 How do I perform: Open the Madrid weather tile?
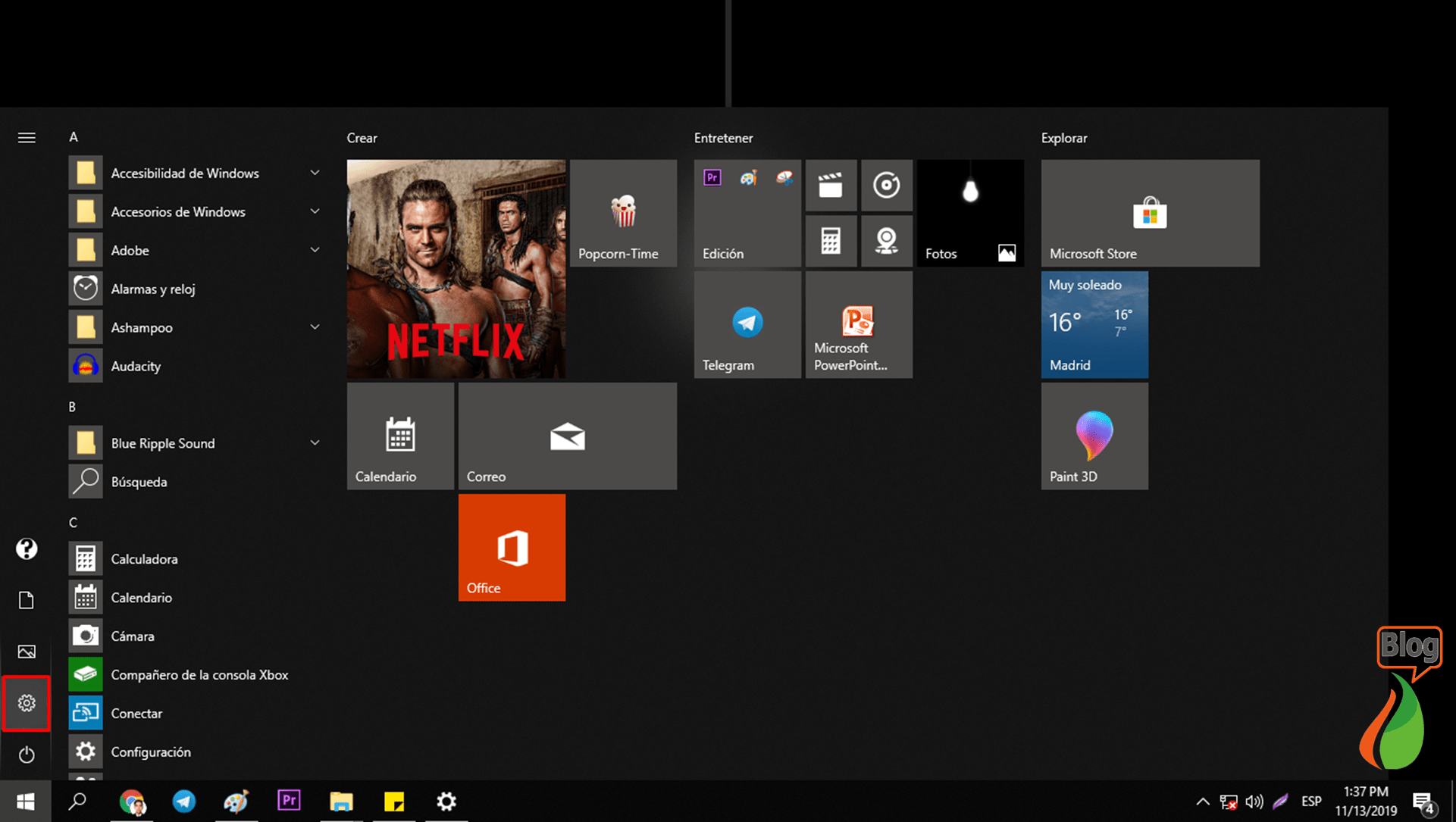[x=1094, y=324]
